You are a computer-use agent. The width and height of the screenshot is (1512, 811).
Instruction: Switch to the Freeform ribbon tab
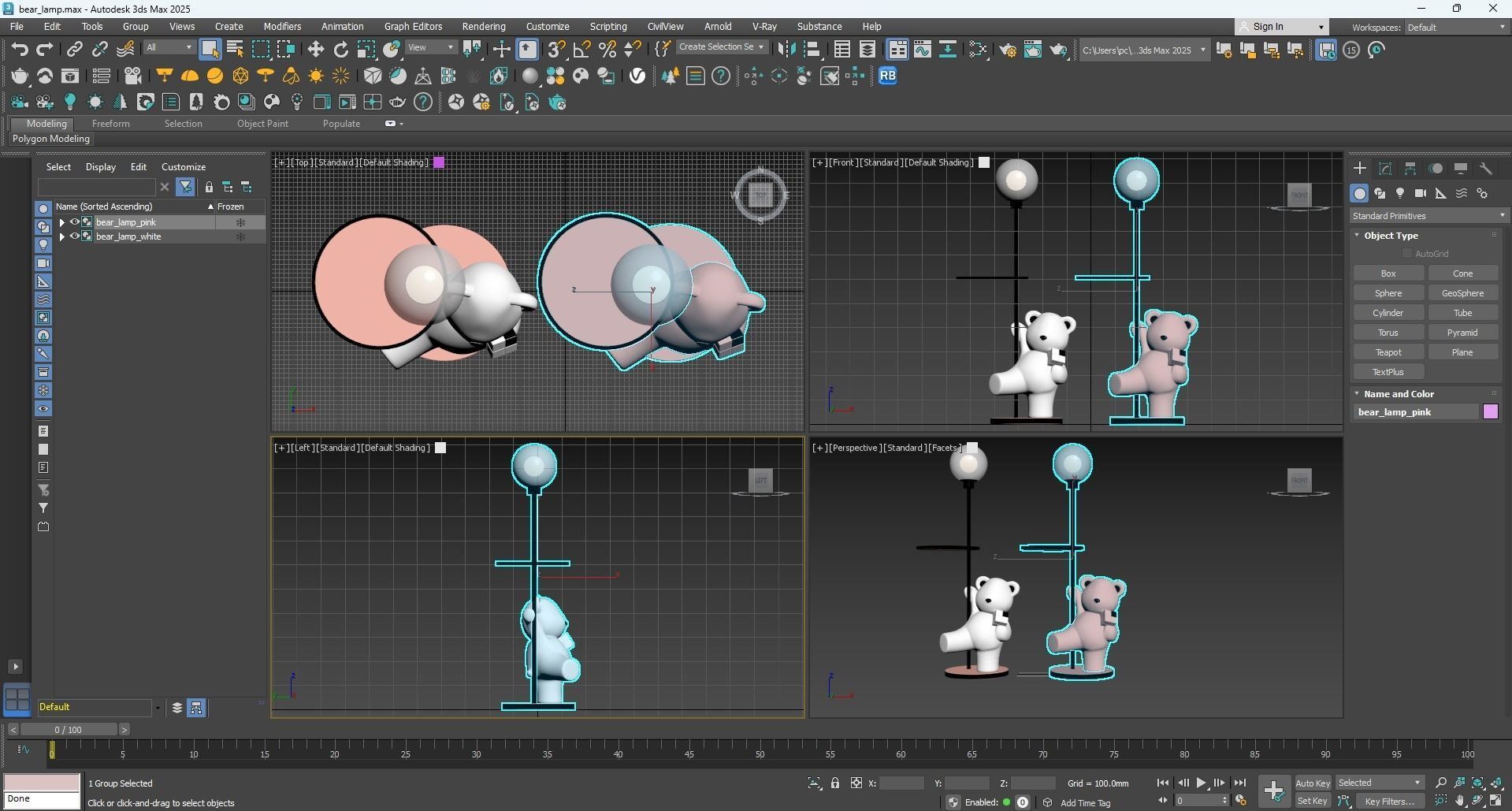tap(110, 124)
